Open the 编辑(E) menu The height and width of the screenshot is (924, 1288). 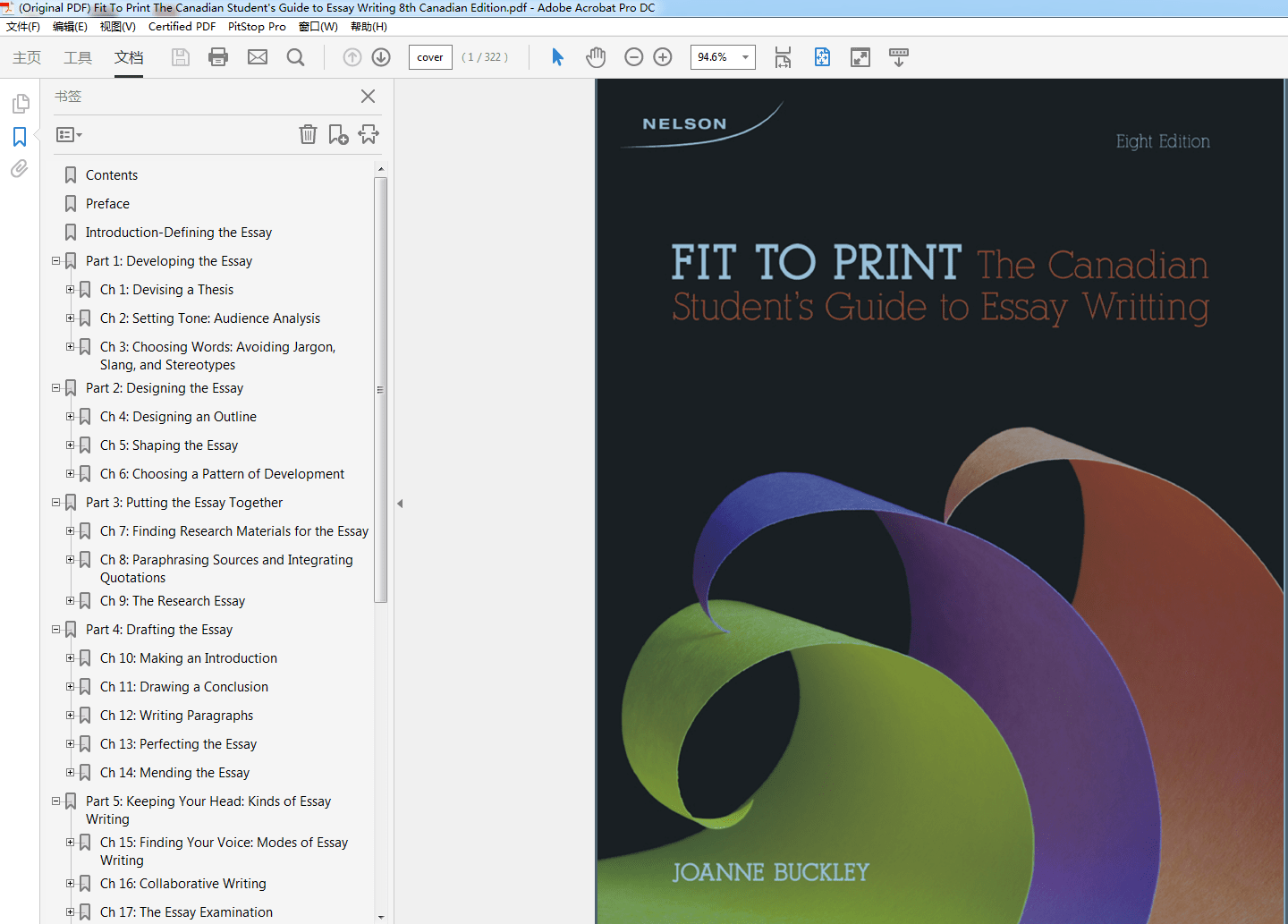click(70, 27)
